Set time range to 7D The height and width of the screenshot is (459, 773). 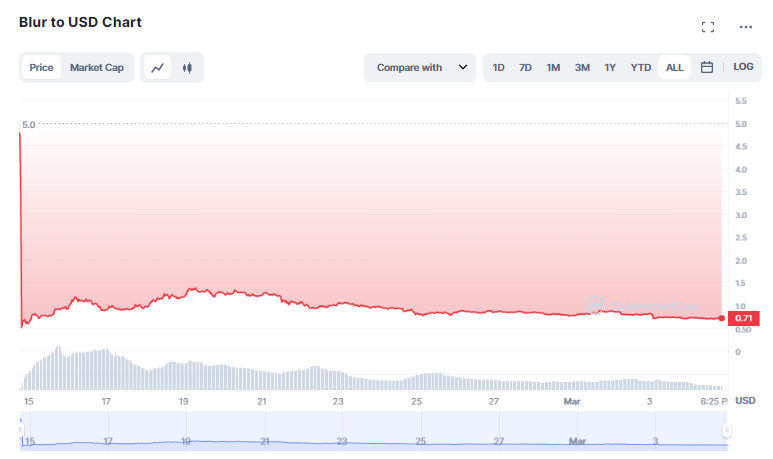[525, 68]
